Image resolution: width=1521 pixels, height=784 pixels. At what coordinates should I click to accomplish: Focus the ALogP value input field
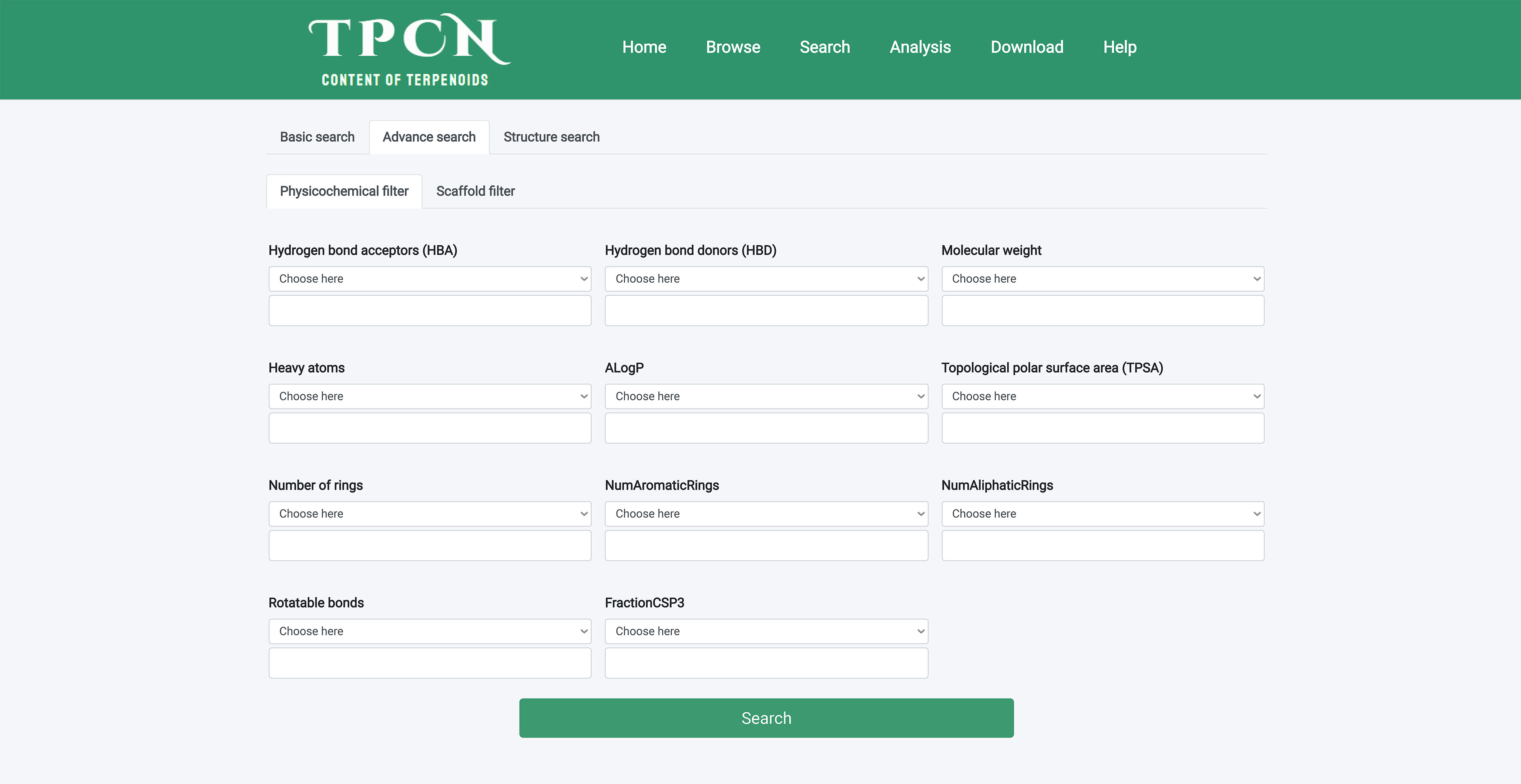[x=766, y=428]
